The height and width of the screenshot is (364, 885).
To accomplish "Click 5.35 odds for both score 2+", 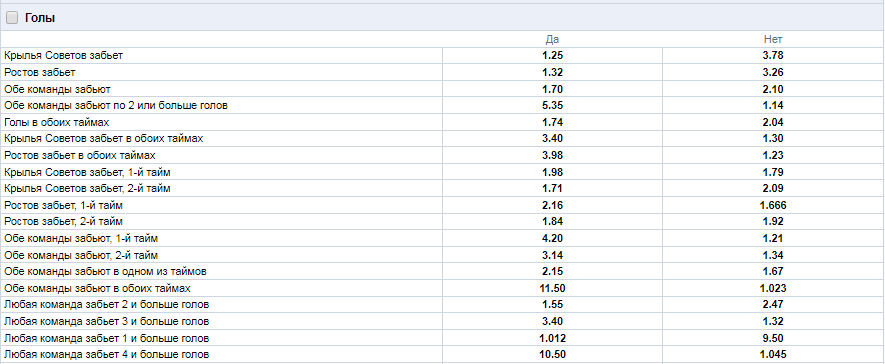I will (552, 106).
